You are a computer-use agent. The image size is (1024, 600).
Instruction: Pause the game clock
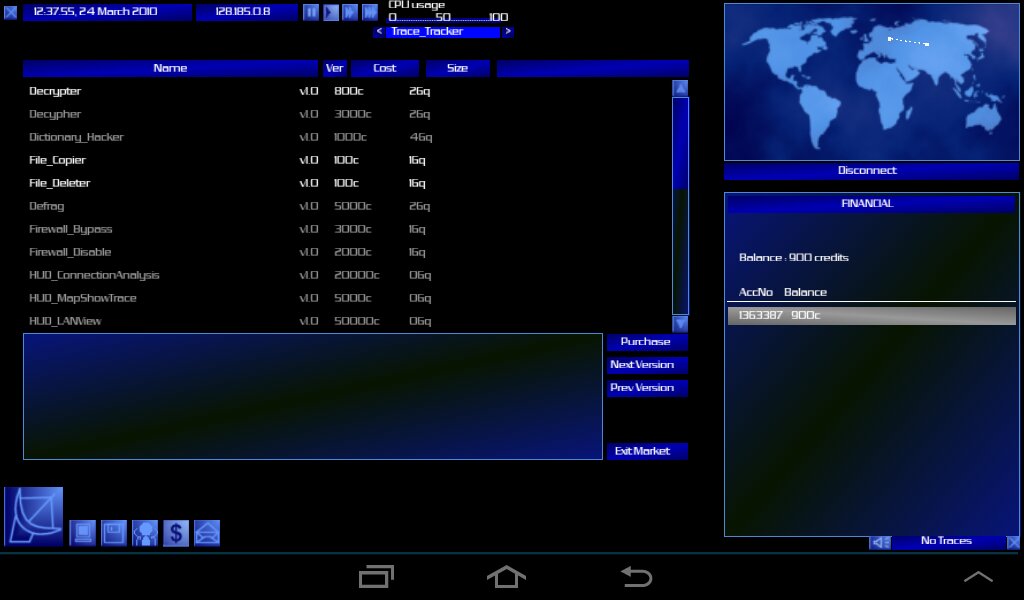point(311,12)
